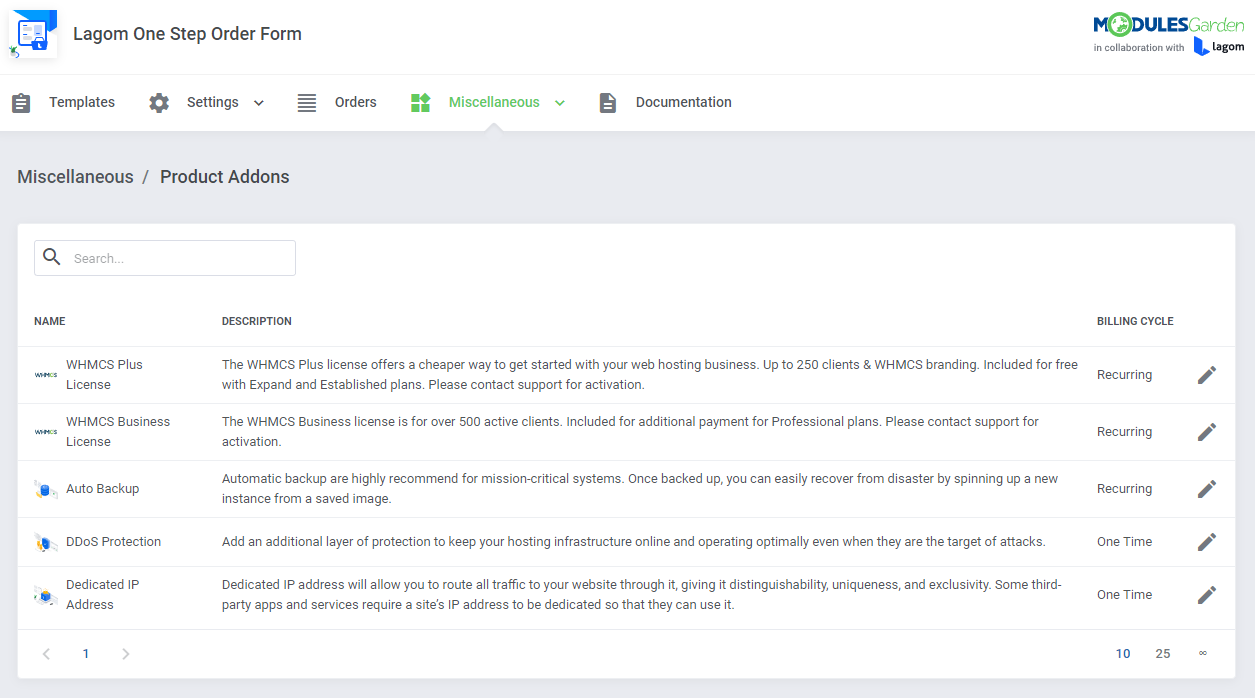Open the Documentation page icon
This screenshot has width=1255, height=698.
(607, 101)
